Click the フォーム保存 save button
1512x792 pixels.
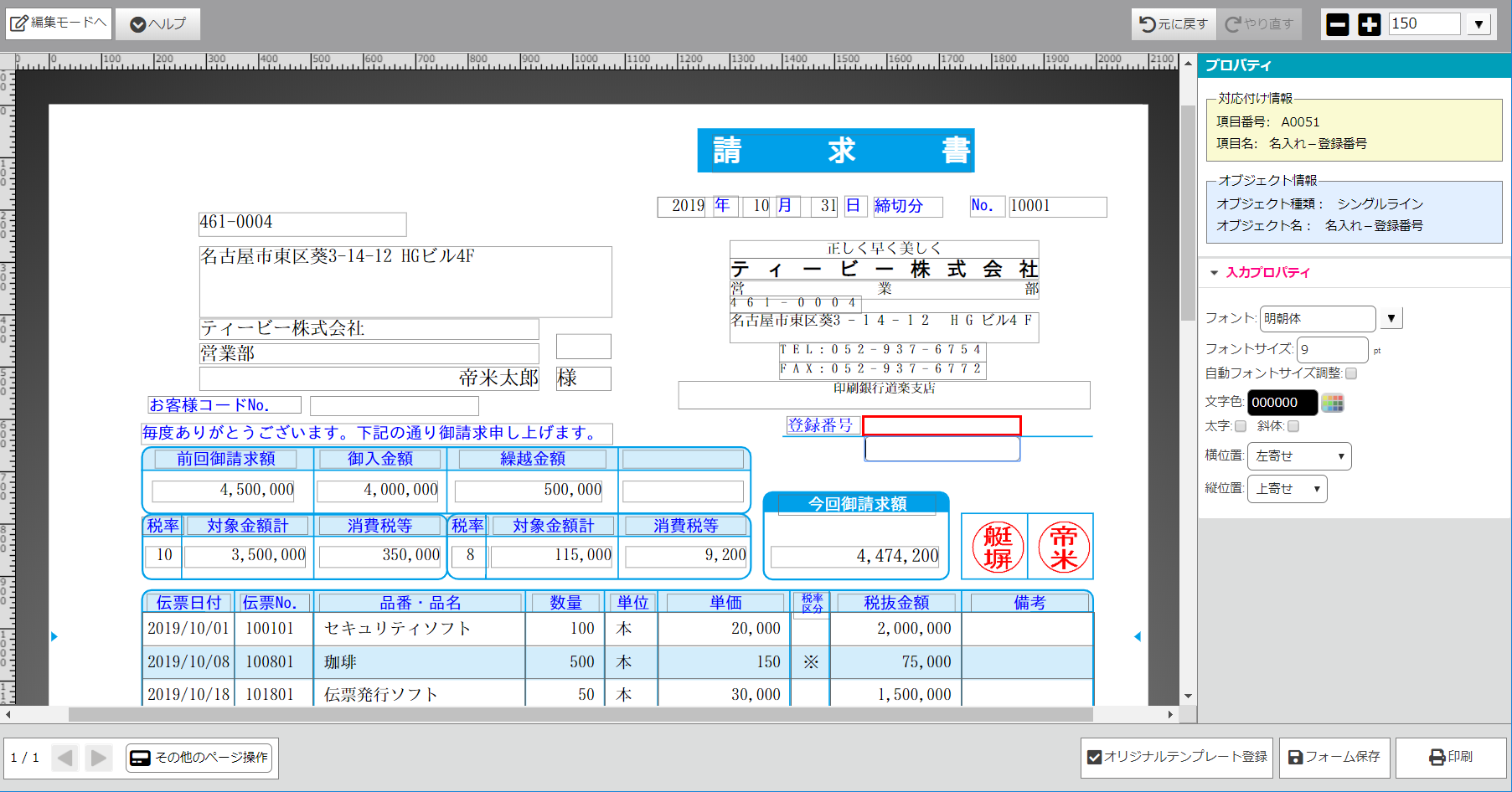pyautogui.click(x=1334, y=757)
